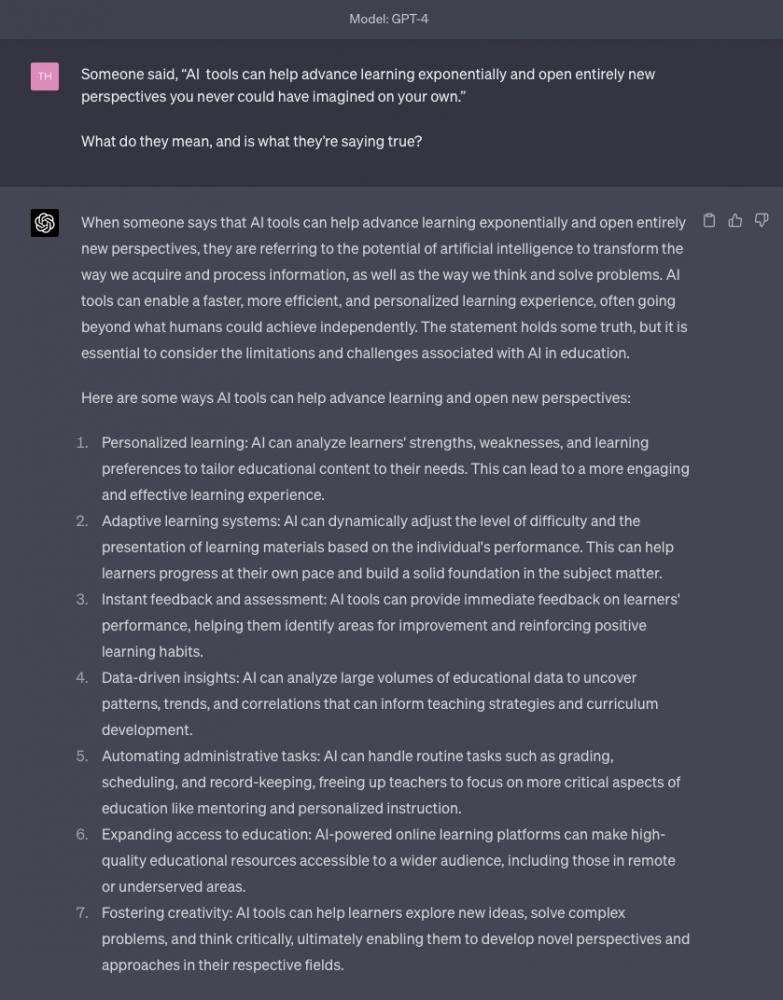Copy the response with the clipboard icon
This screenshot has width=783, height=1000.
708,221
